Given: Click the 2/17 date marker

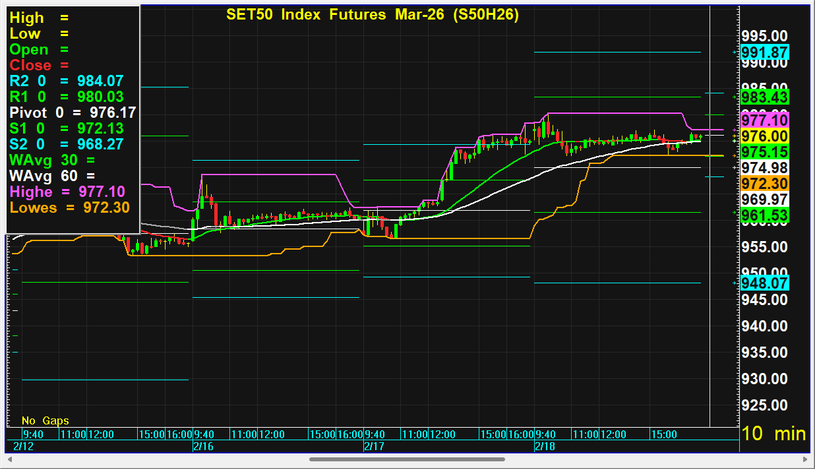Looking at the screenshot, I should (x=374, y=445).
